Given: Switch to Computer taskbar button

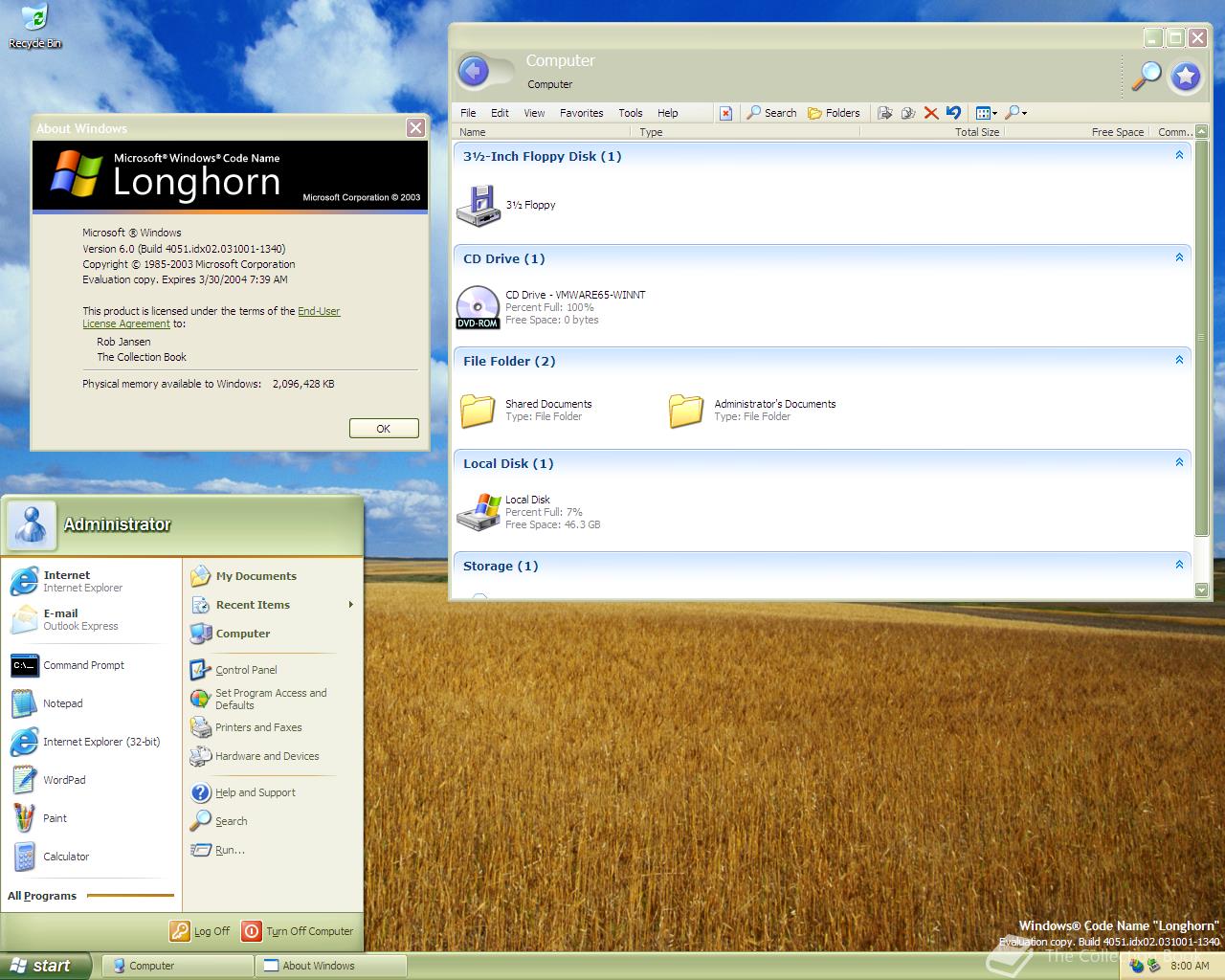Looking at the screenshot, I should pyautogui.click(x=177, y=966).
